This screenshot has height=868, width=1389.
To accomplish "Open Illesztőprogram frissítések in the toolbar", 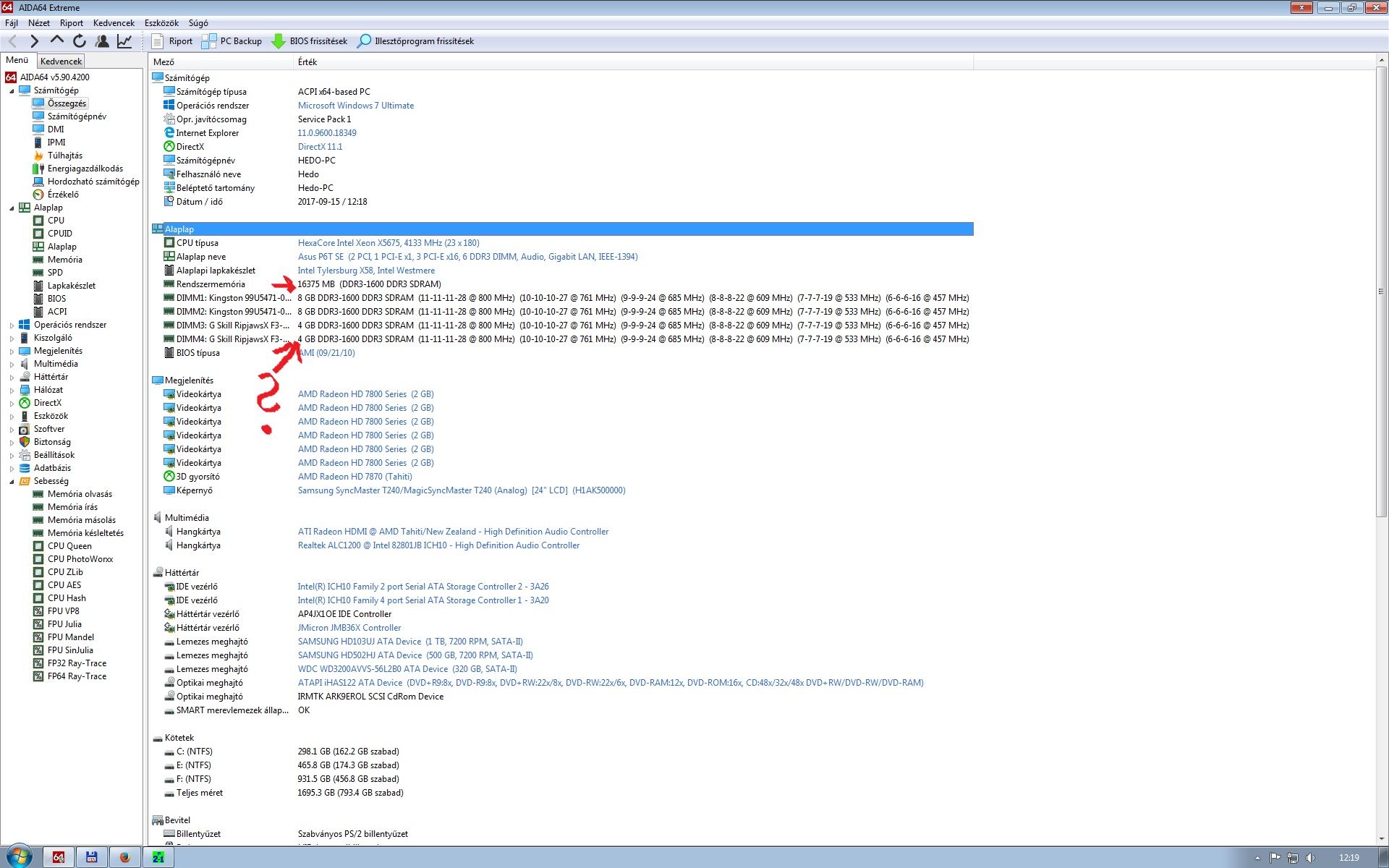I will tap(416, 41).
